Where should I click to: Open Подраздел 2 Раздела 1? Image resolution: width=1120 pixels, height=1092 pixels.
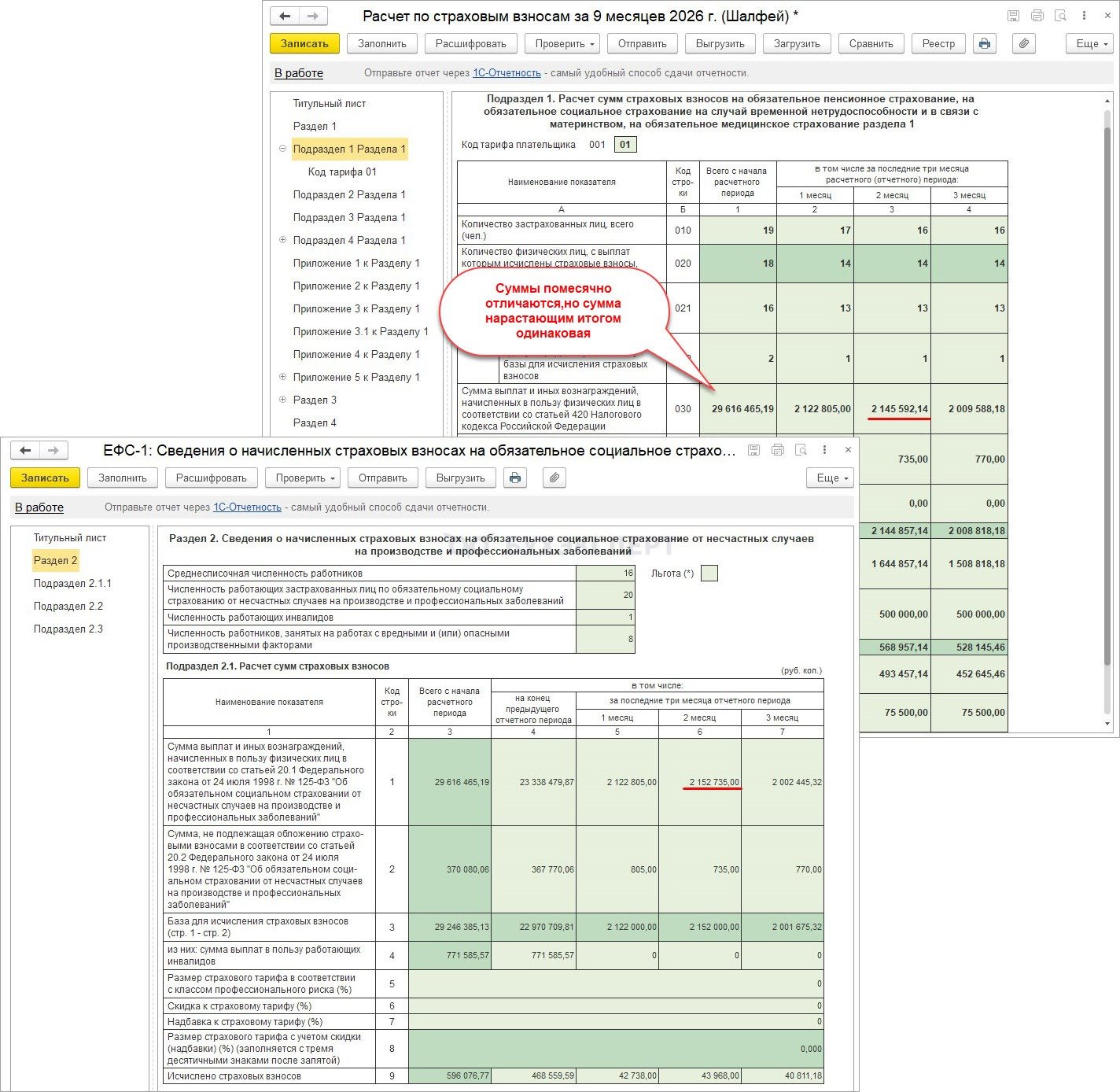coord(349,194)
